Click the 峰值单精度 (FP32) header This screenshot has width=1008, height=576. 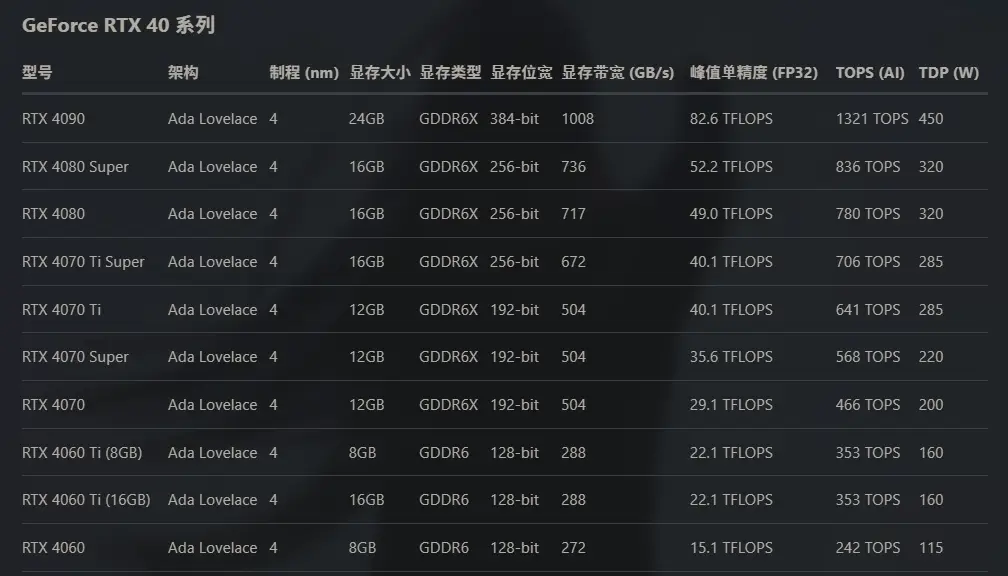tap(753, 73)
